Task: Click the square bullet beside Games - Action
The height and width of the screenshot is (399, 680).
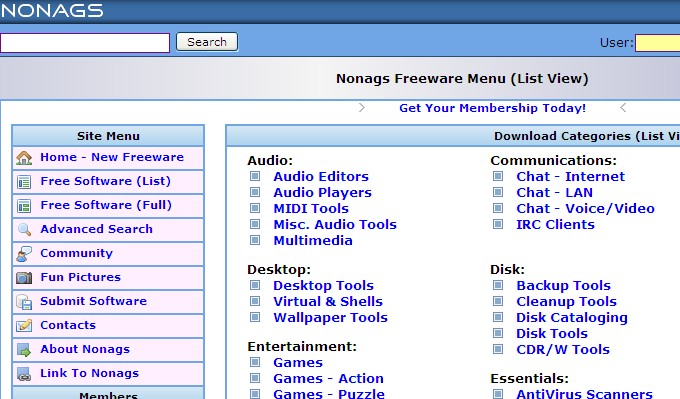Action: click(x=255, y=378)
